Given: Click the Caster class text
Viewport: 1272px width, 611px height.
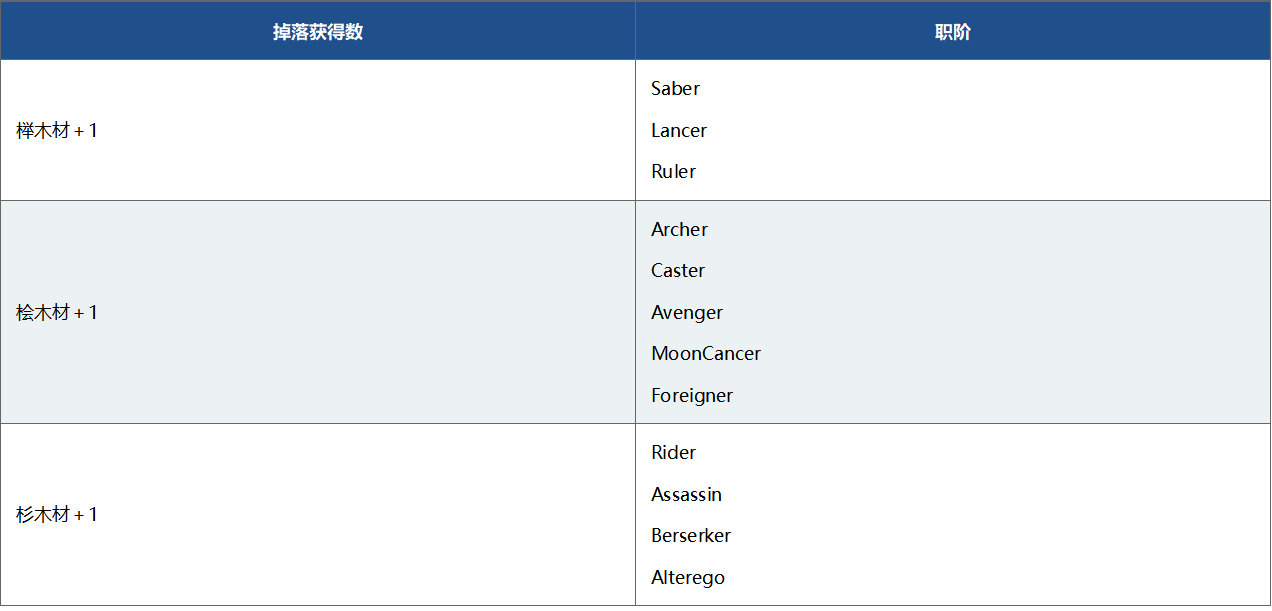Looking at the screenshot, I should (678, 271).
